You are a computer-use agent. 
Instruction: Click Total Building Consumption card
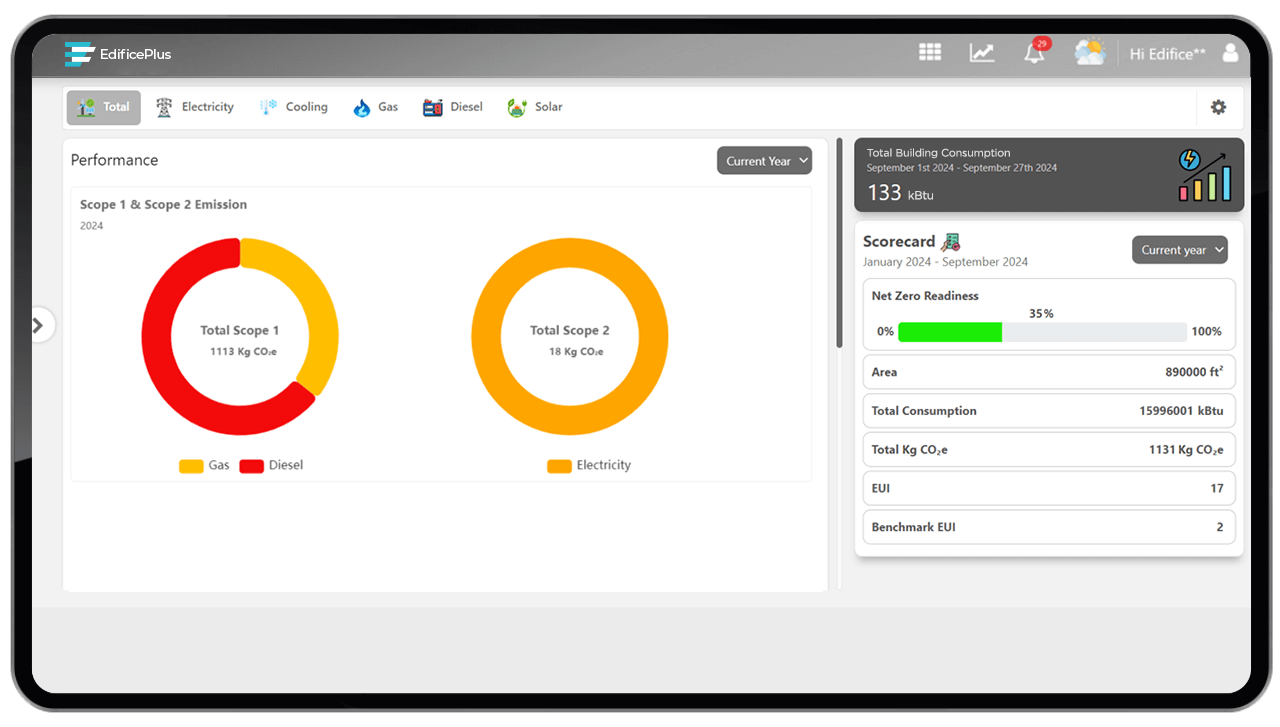pos(1049,175)
